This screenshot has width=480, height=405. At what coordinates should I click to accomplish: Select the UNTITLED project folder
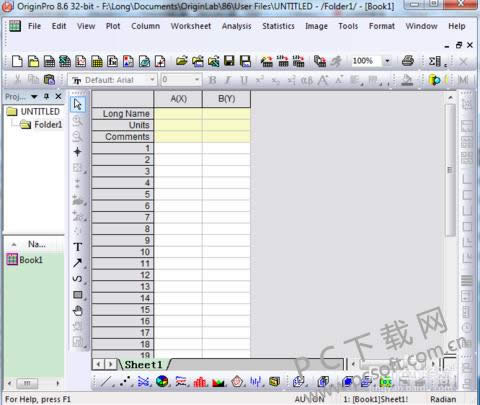click(x=34, y=111)
